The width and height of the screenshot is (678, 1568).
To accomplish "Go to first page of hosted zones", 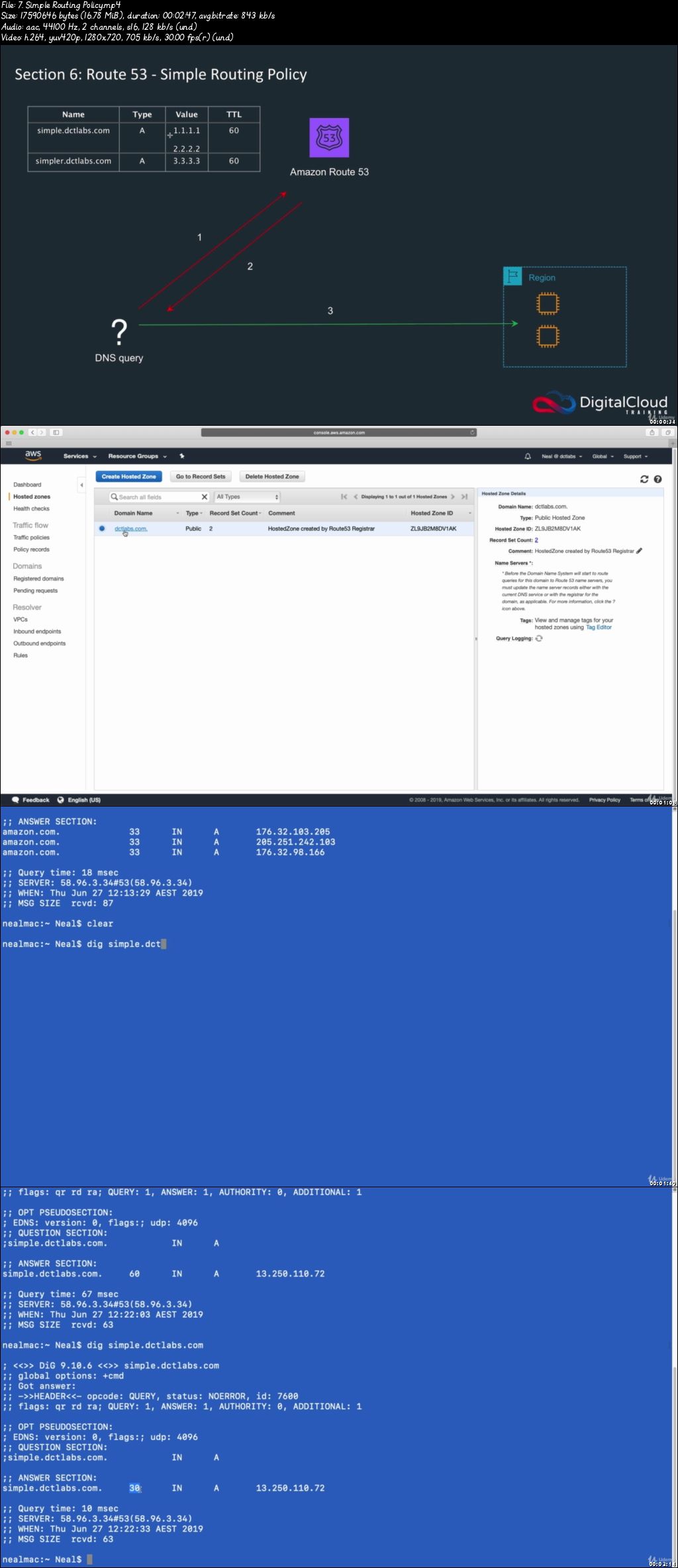I will [344, 497].
